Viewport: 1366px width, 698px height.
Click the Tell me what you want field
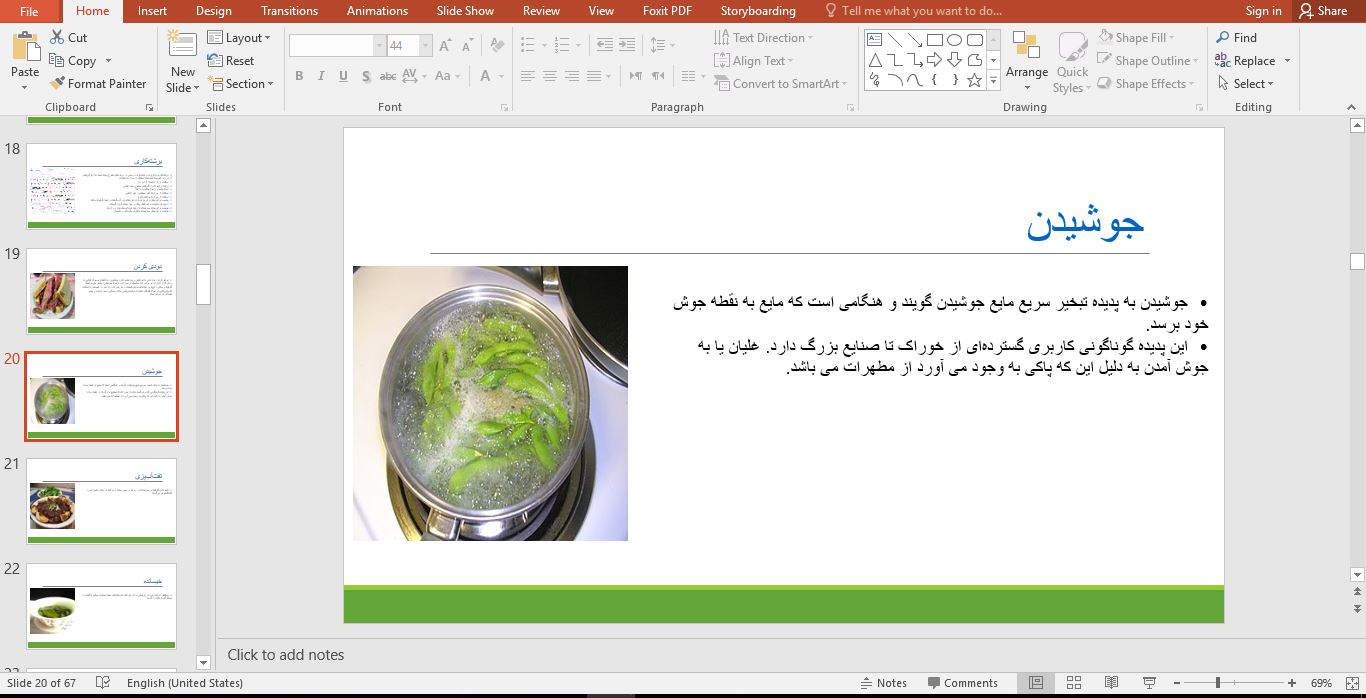tap(912, 11)
